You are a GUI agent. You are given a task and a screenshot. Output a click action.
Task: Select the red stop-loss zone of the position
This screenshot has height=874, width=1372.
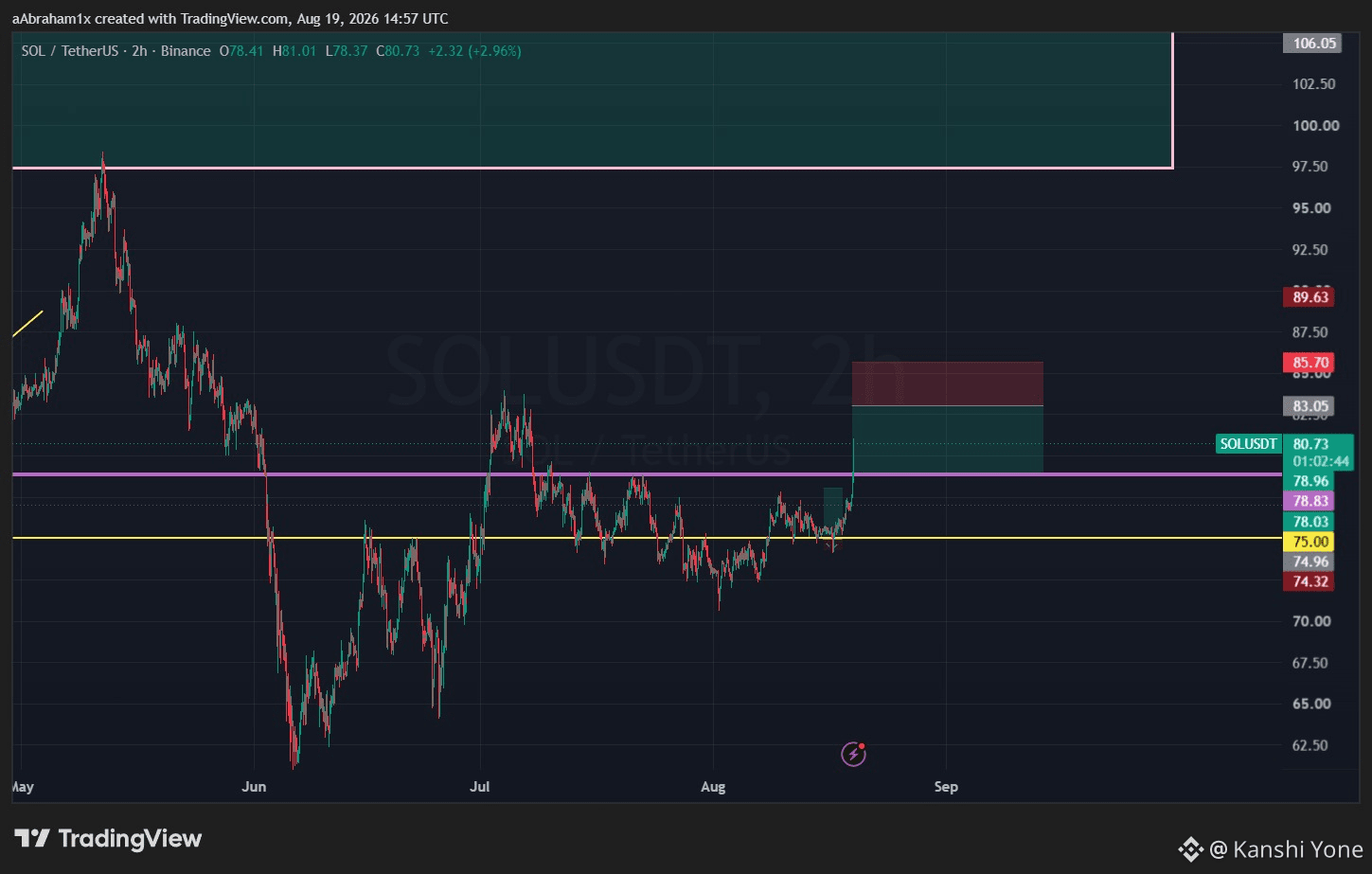point(948,383)
